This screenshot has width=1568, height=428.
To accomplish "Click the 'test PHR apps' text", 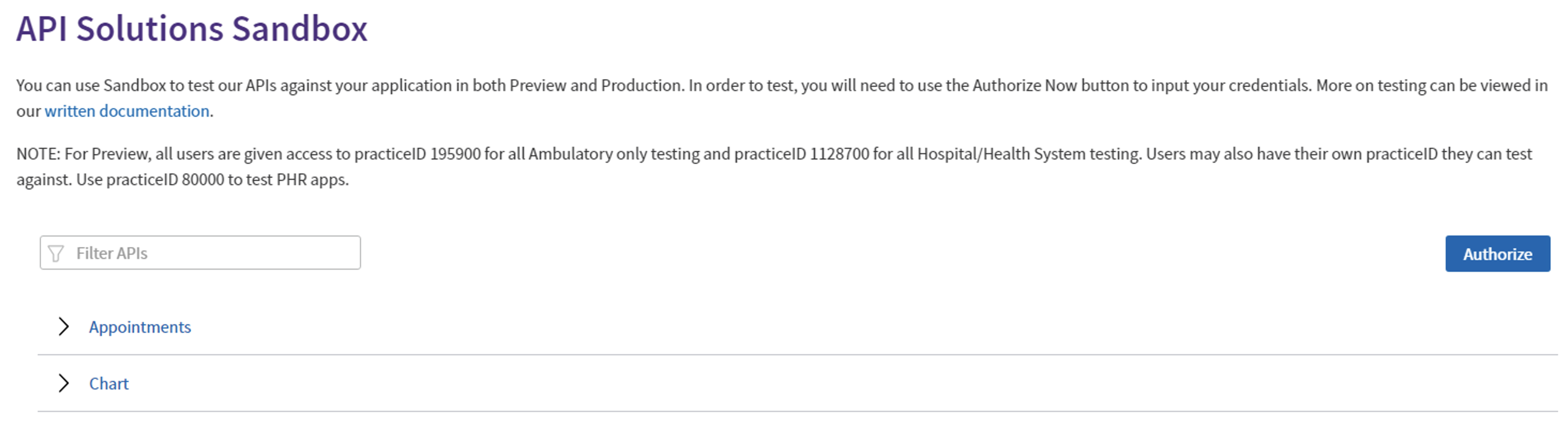I will click(x=297, y=180).
